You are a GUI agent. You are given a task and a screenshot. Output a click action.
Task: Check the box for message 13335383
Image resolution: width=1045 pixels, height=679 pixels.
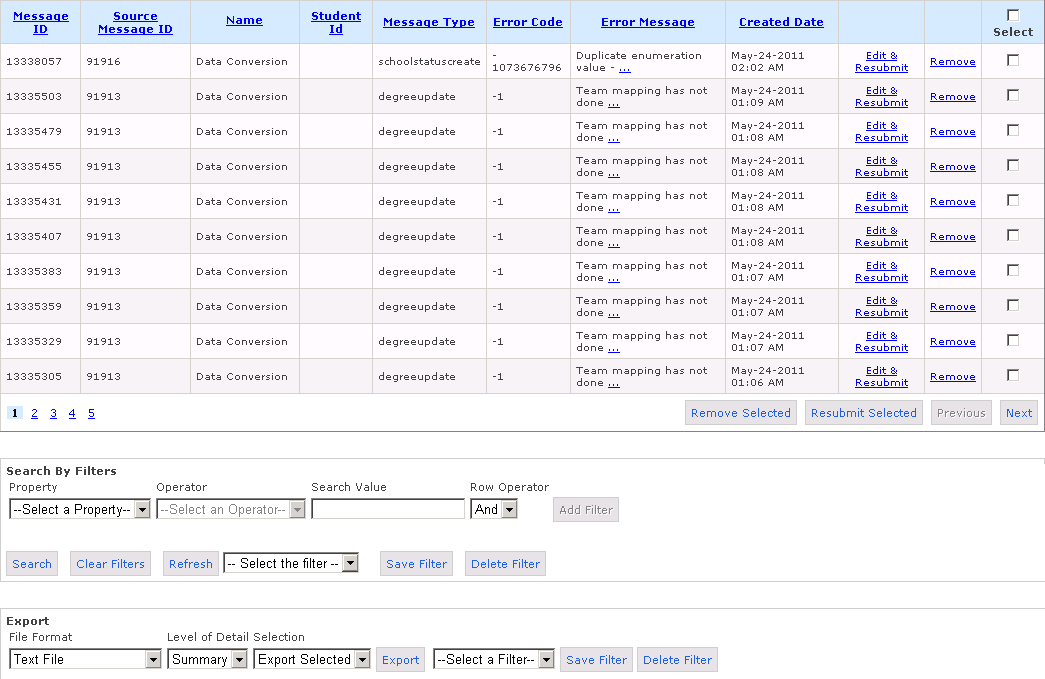(x=1013, y=271)
